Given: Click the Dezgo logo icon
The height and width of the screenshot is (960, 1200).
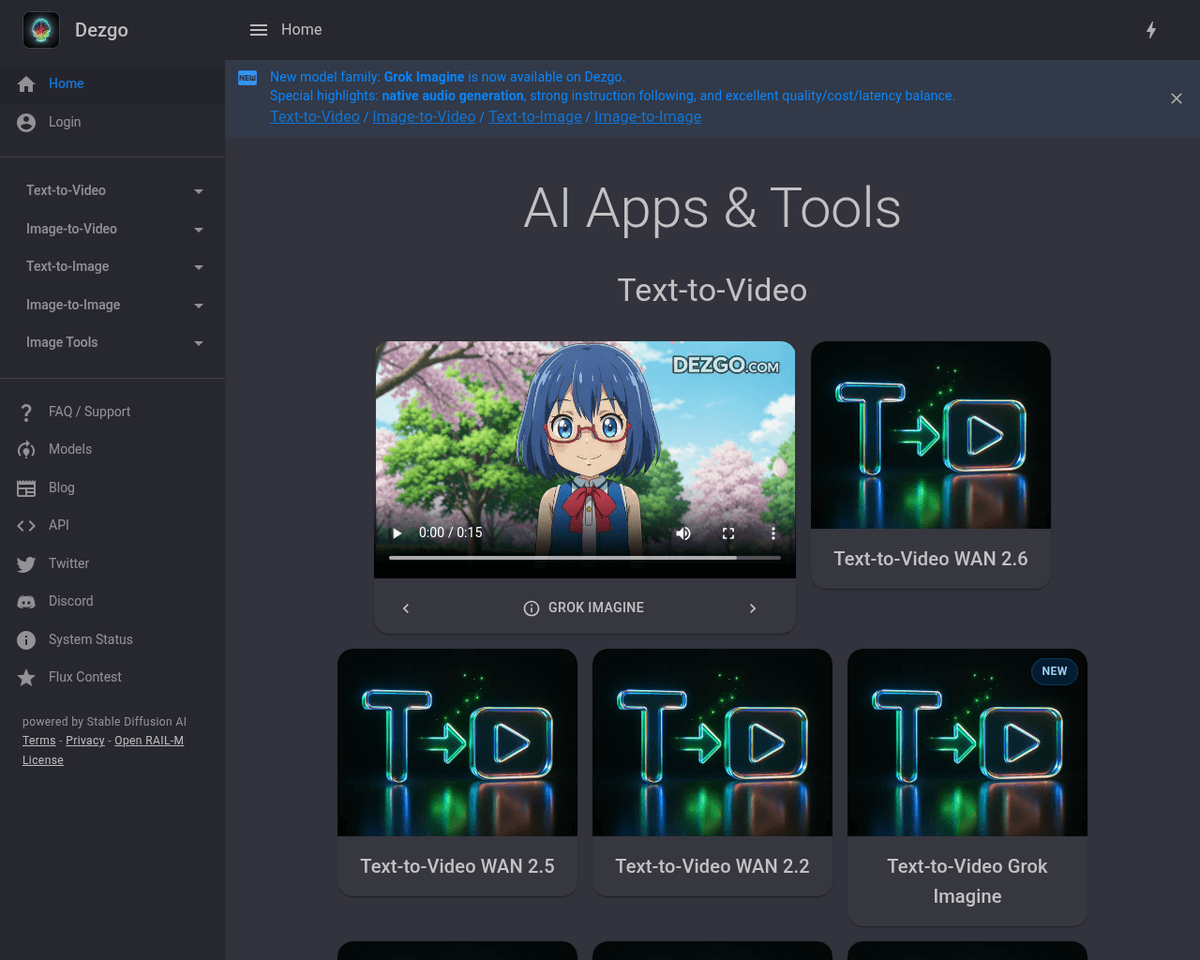Looking at the screenshot, I should click(x=41, y=30).
